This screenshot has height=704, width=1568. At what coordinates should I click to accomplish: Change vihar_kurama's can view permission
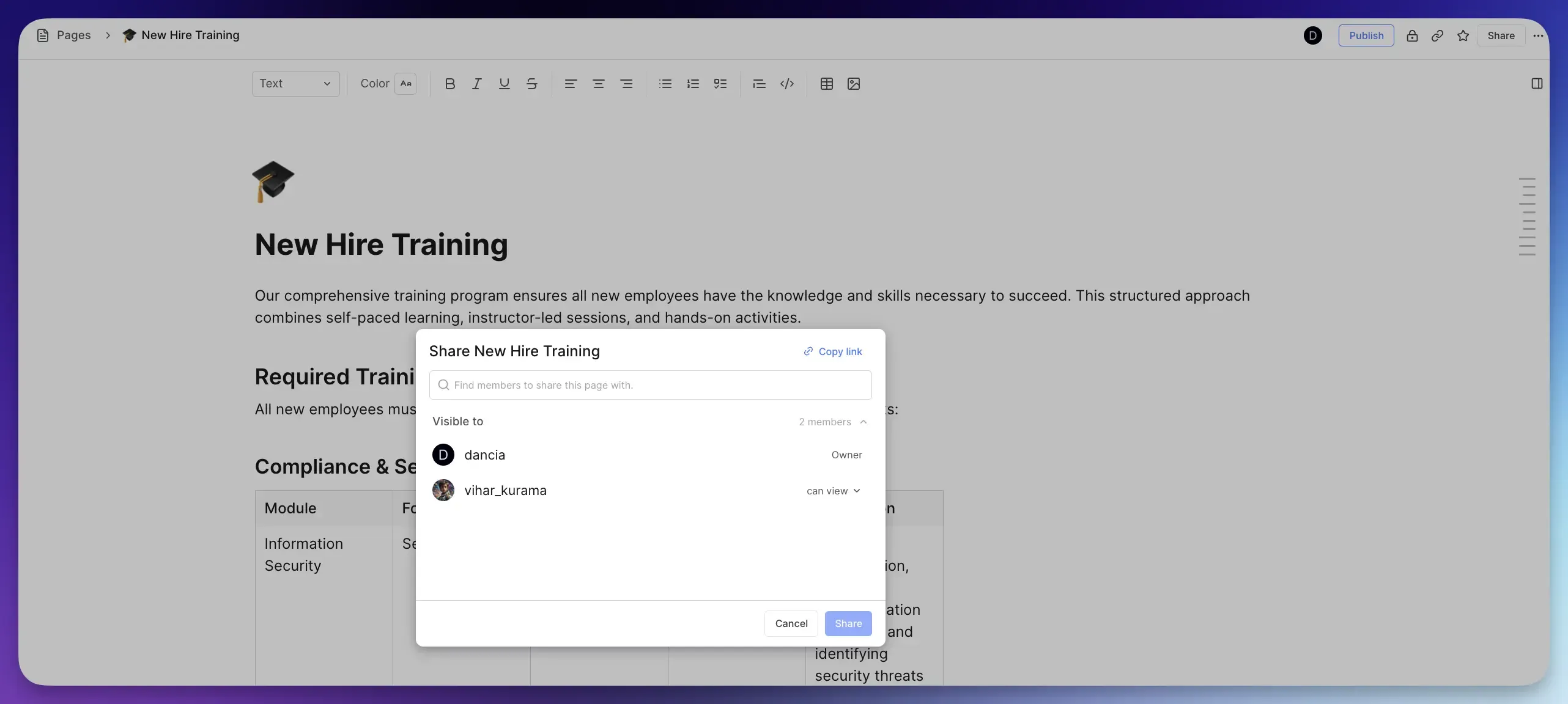pos(834,491)
